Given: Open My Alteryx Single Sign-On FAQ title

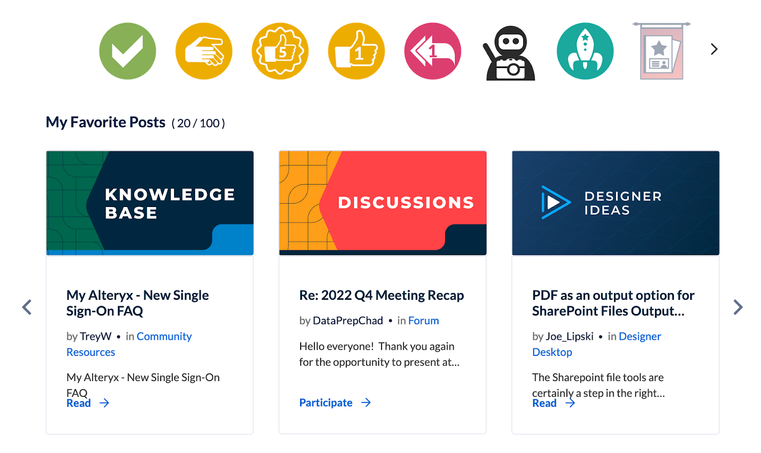Looking at the screenshot, I should tap(138, 303).
